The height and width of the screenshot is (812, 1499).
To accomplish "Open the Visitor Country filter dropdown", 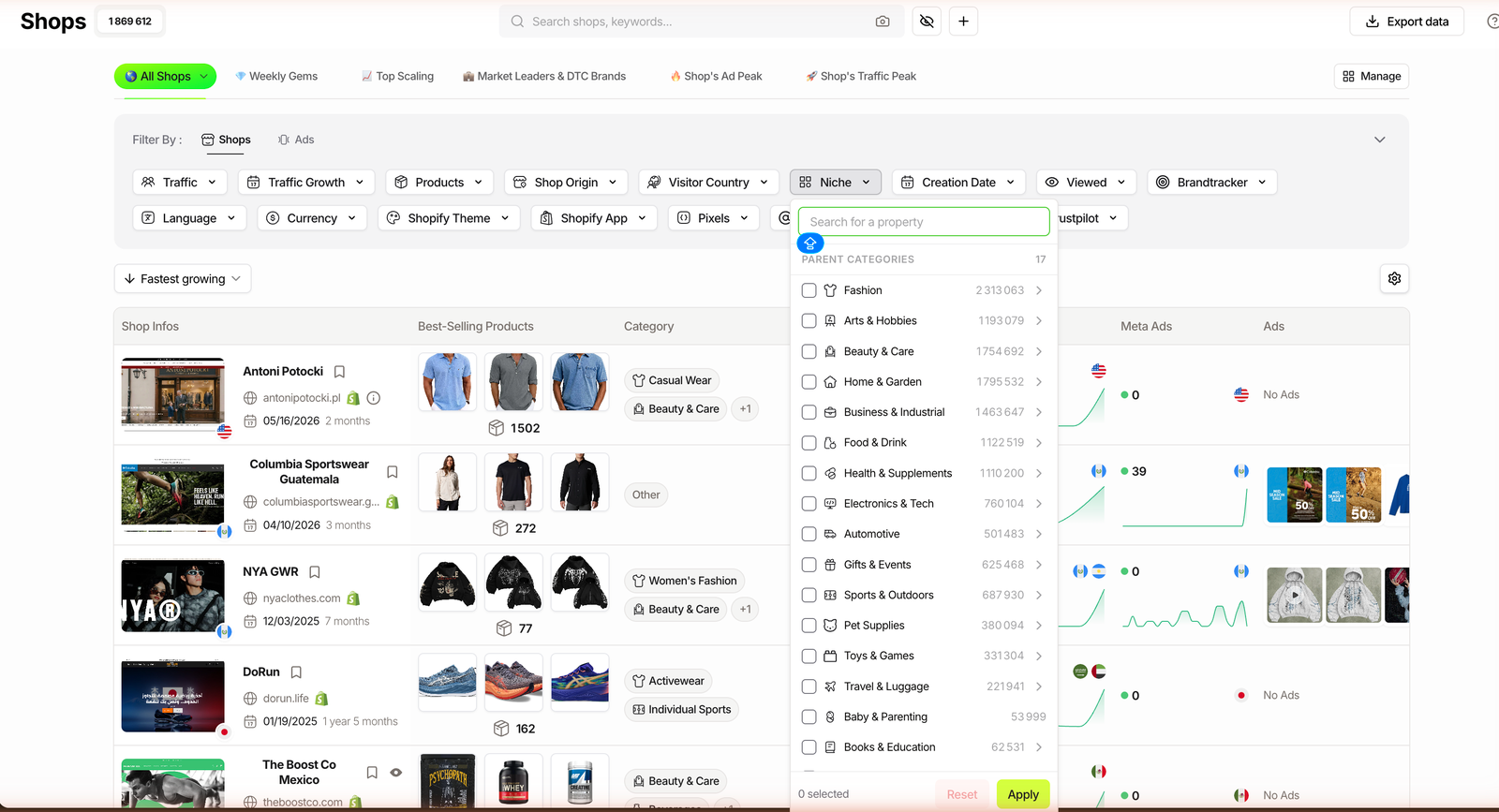I will pos(709,182).
